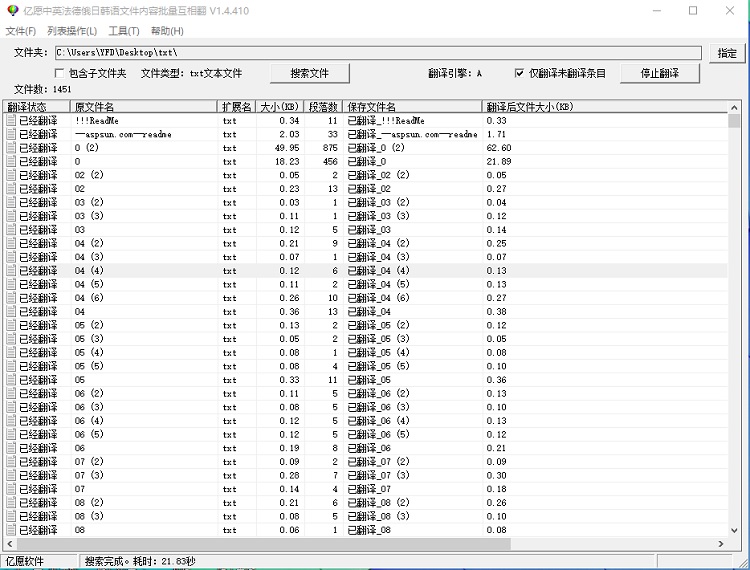
Task: Select the file icon next to 07 (2)
Action: click(x=11, y=462)
